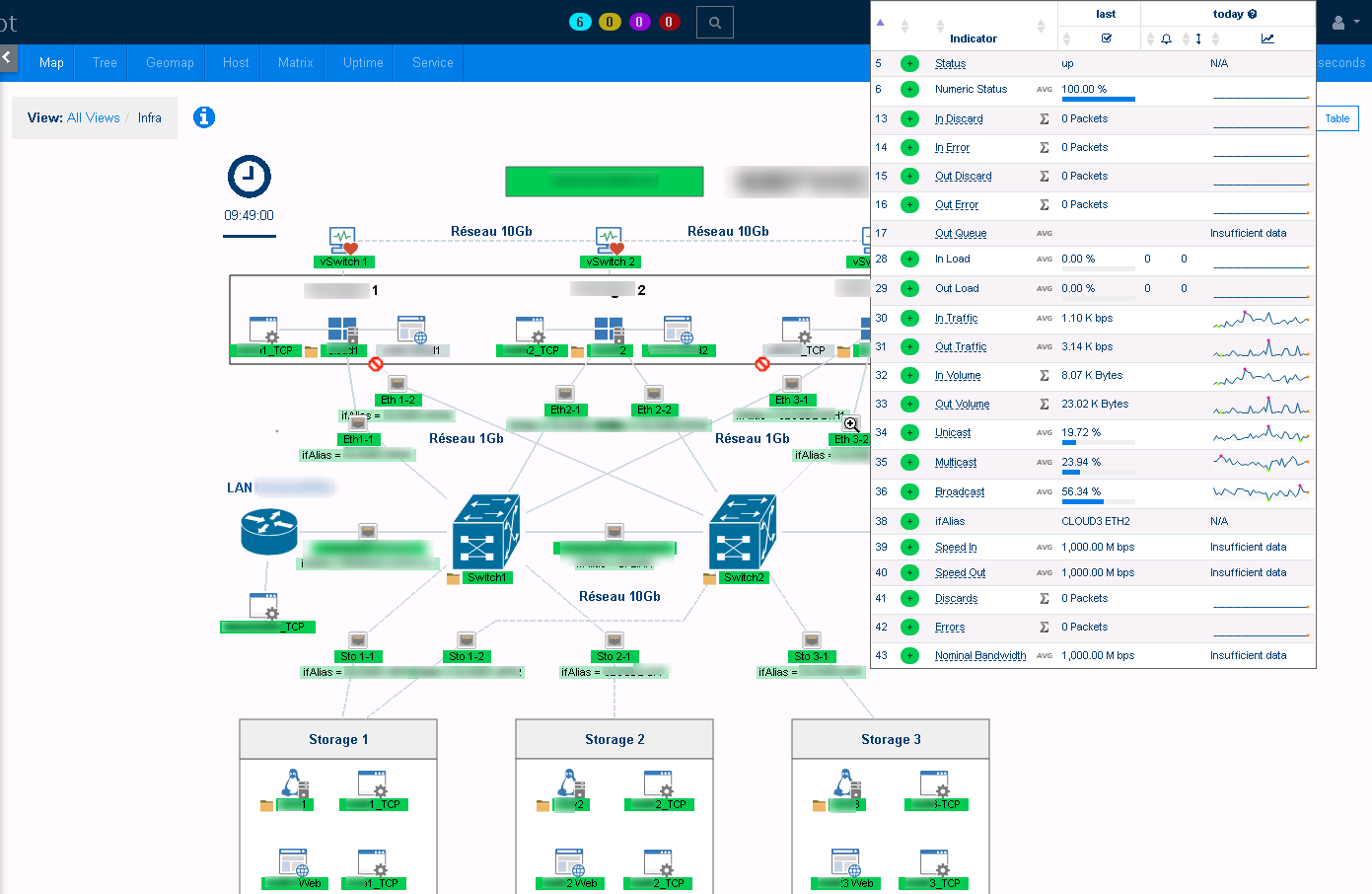Toggle the checkbox icon under the last column
This screenshot has width=1372, height=894.
(x=1106, y=37)
